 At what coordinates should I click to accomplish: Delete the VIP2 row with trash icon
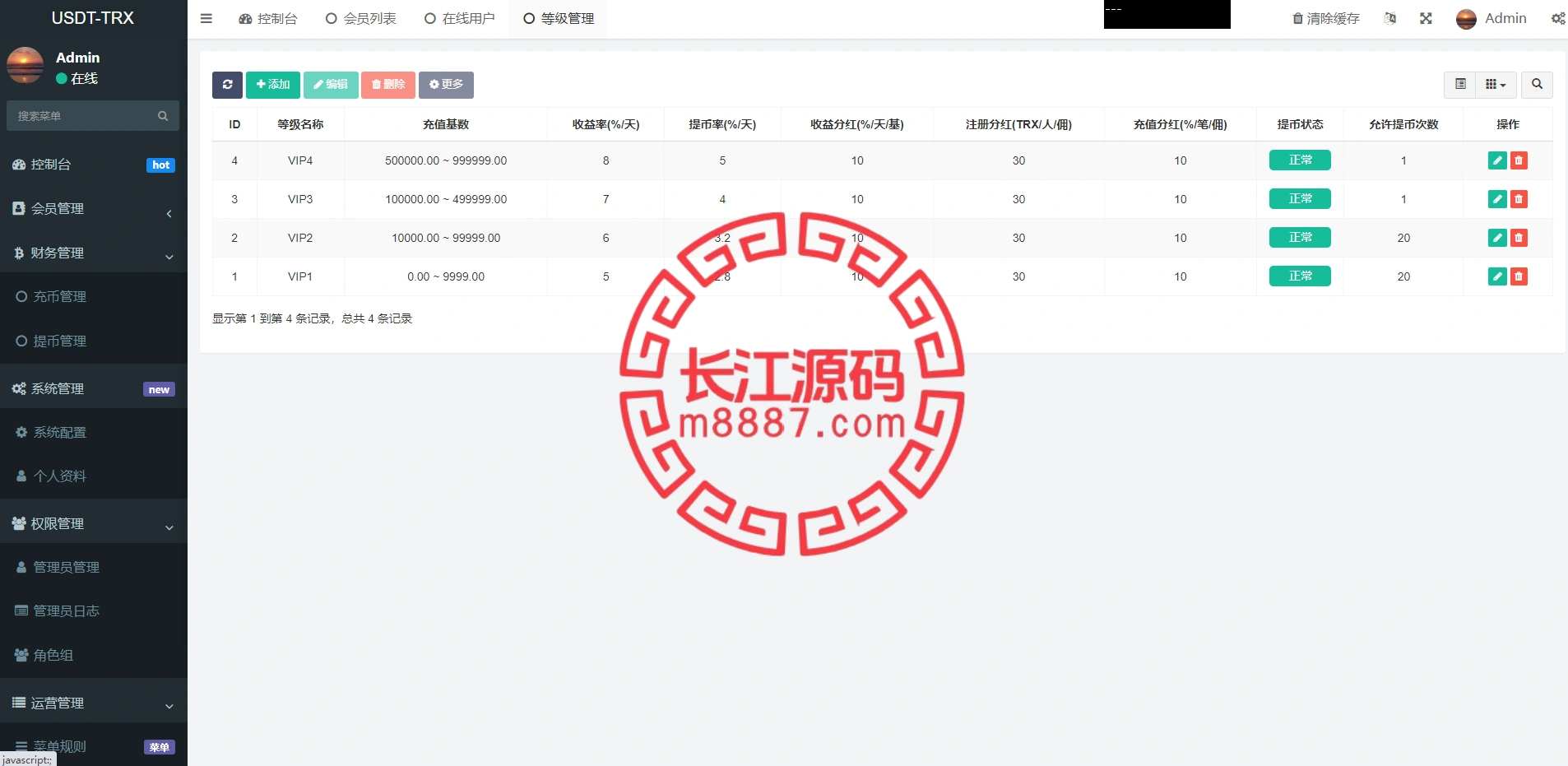coord(1519,238)
